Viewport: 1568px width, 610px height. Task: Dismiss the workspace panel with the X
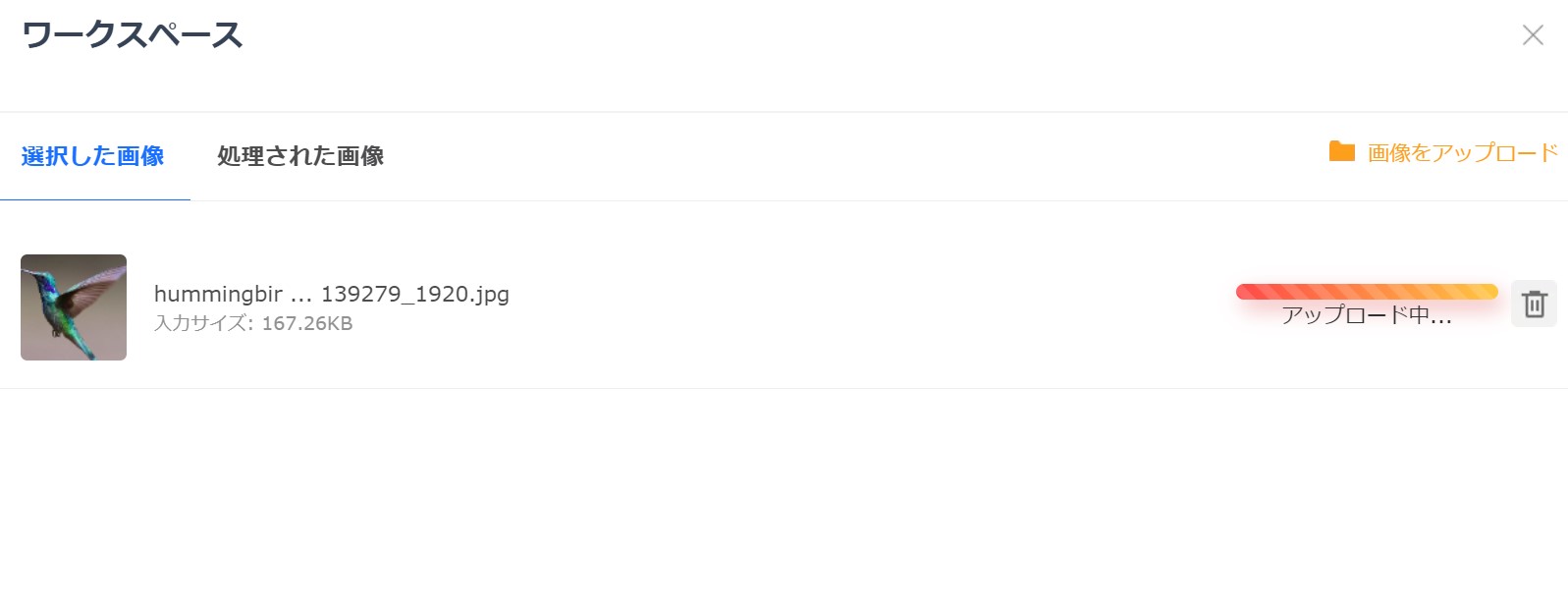coord(1532,35)
